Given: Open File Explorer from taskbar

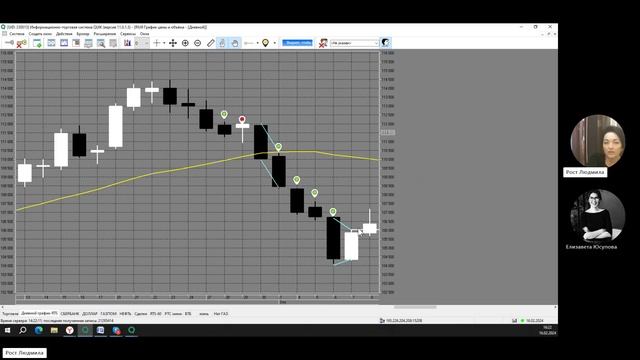Looking at the screenshot, I should tap(54, 330).
